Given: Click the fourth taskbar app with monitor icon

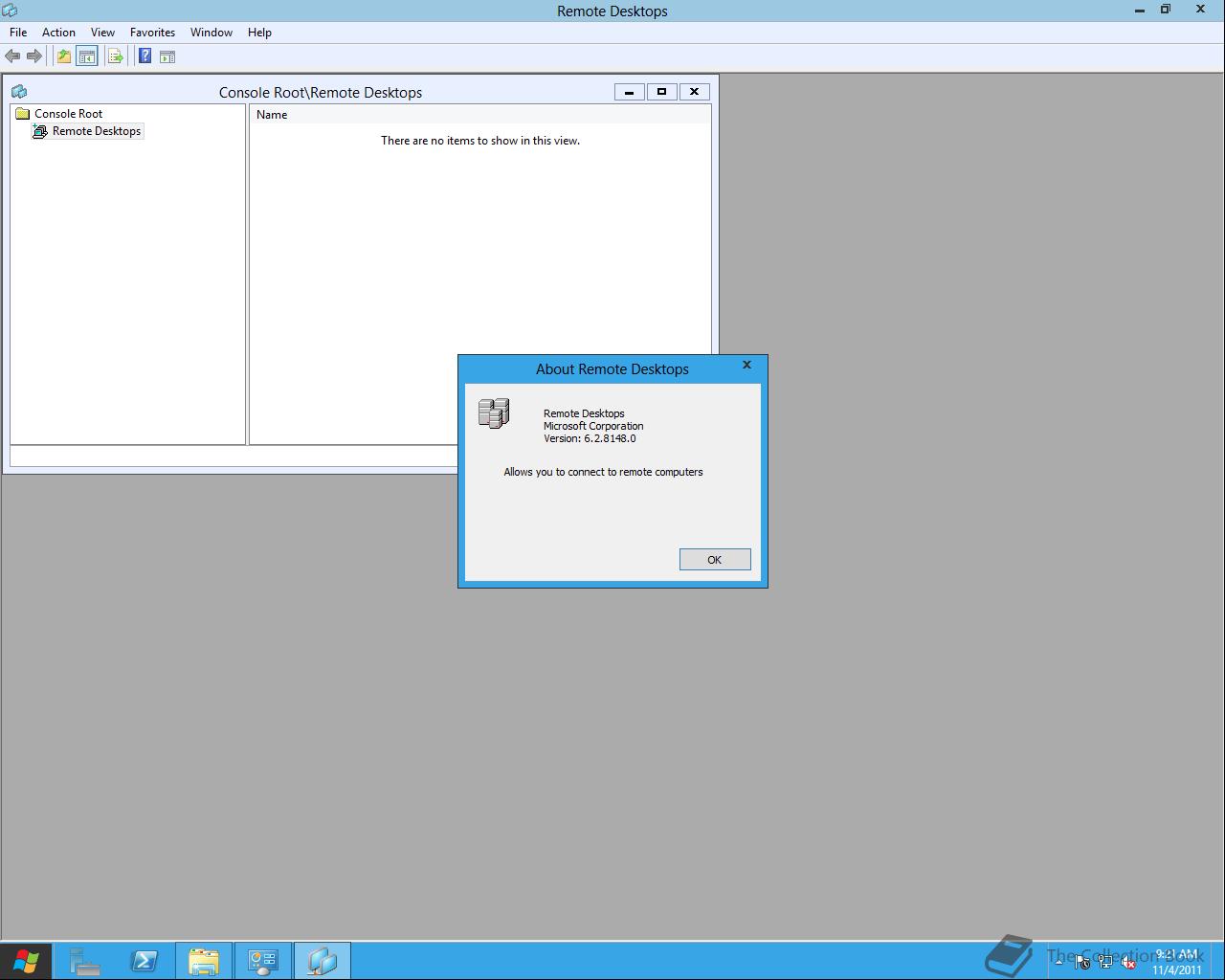Looking at the screenshot, I should tap(262, 961).
